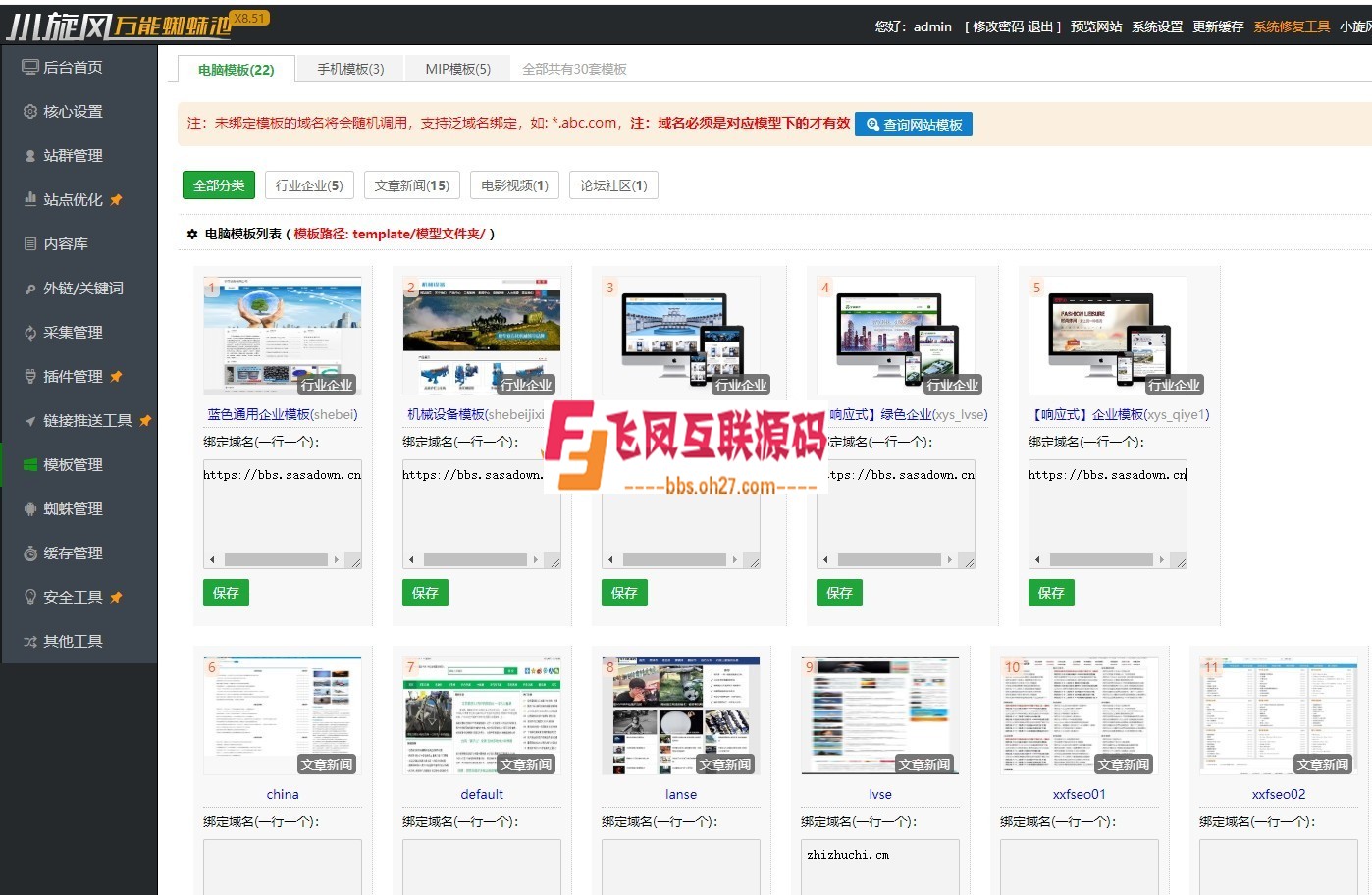
Task: Open xys_qiye1 template thumbnail
Action: click(x=1108, y=336)
